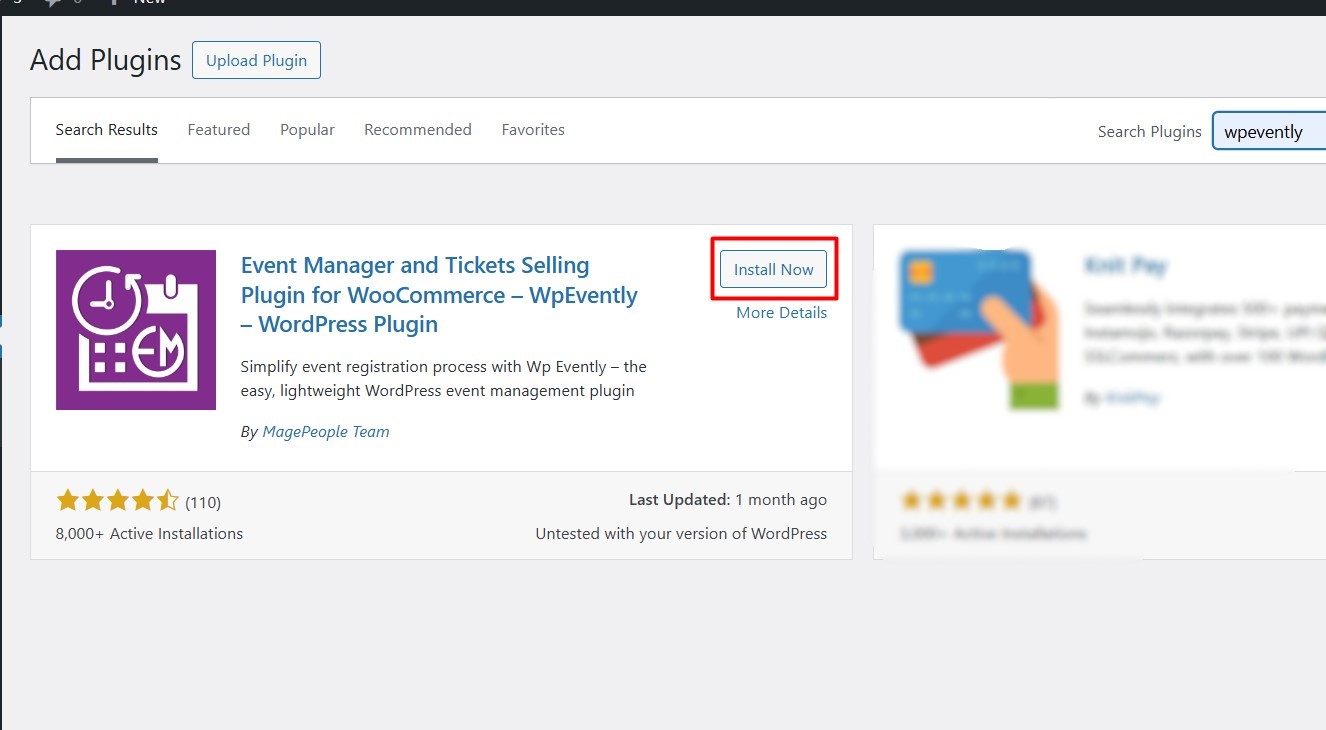Go to the Favorites tab
This screenshot has width=1326, height=730.
point(533,130)
